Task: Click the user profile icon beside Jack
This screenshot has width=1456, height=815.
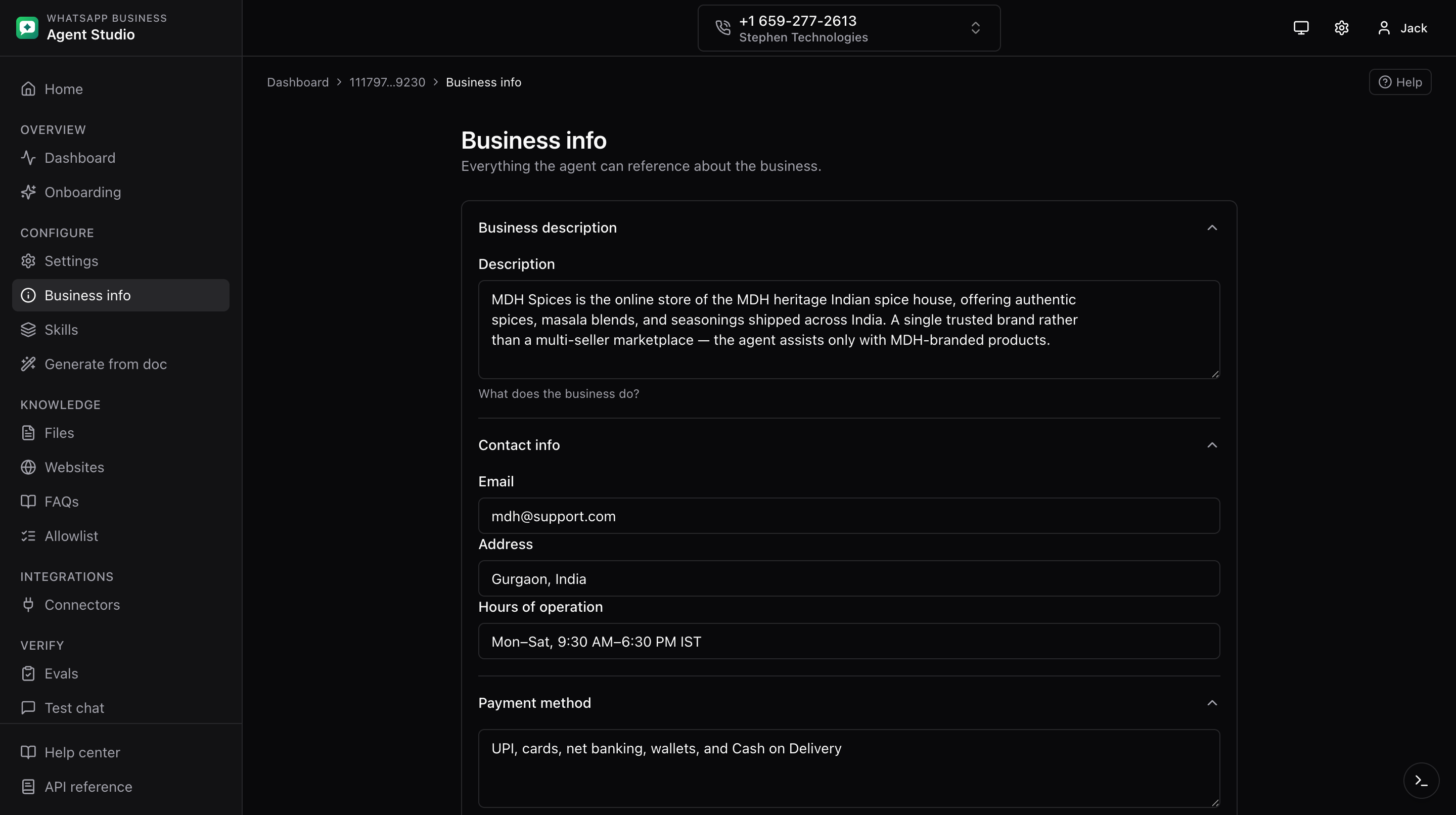Action: [x=1384, y=28]
